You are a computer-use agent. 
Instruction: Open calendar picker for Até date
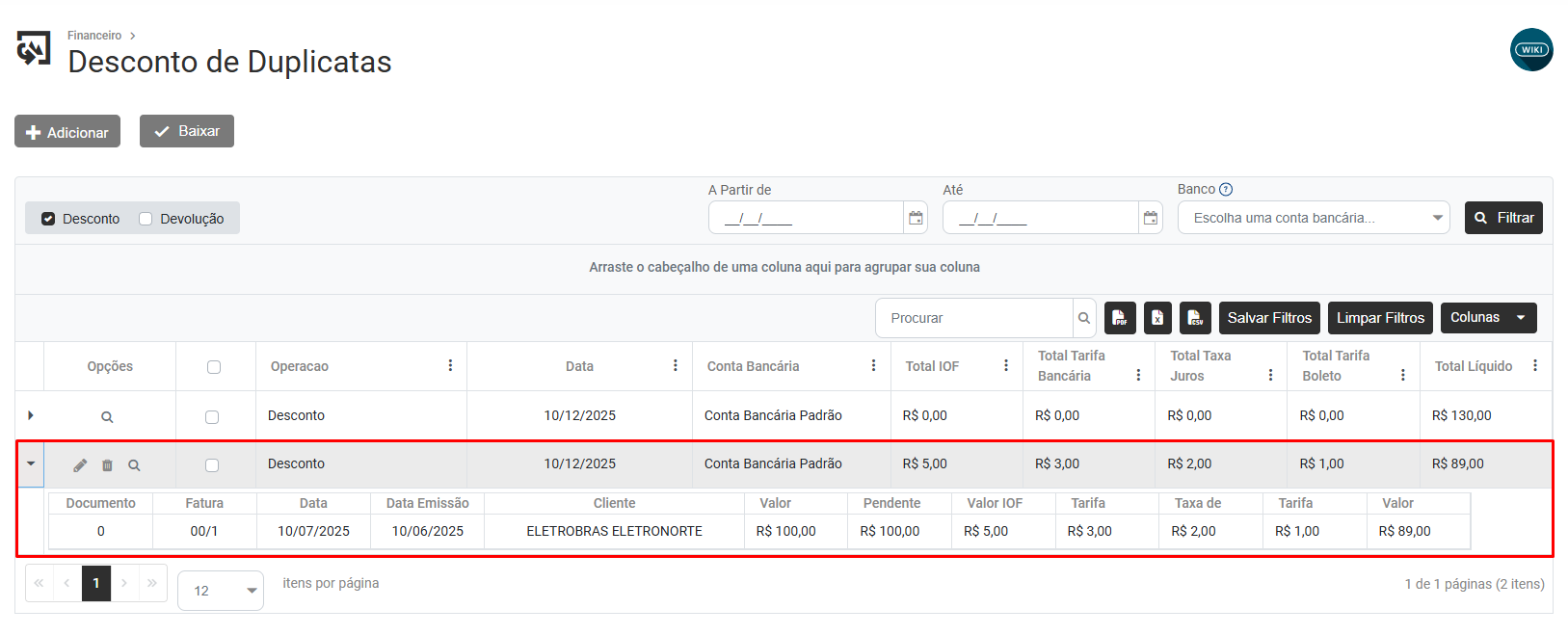tap(1150, 219)
